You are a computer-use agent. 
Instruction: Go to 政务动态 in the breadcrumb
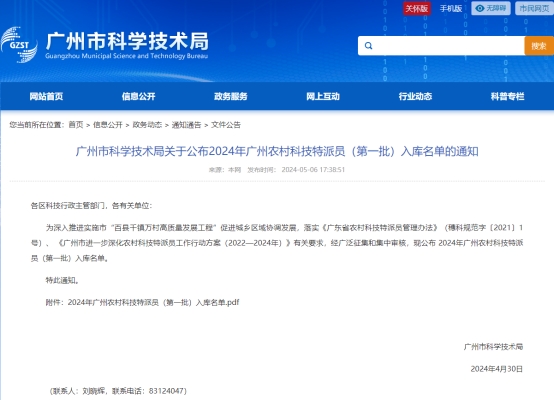point(147,125)
